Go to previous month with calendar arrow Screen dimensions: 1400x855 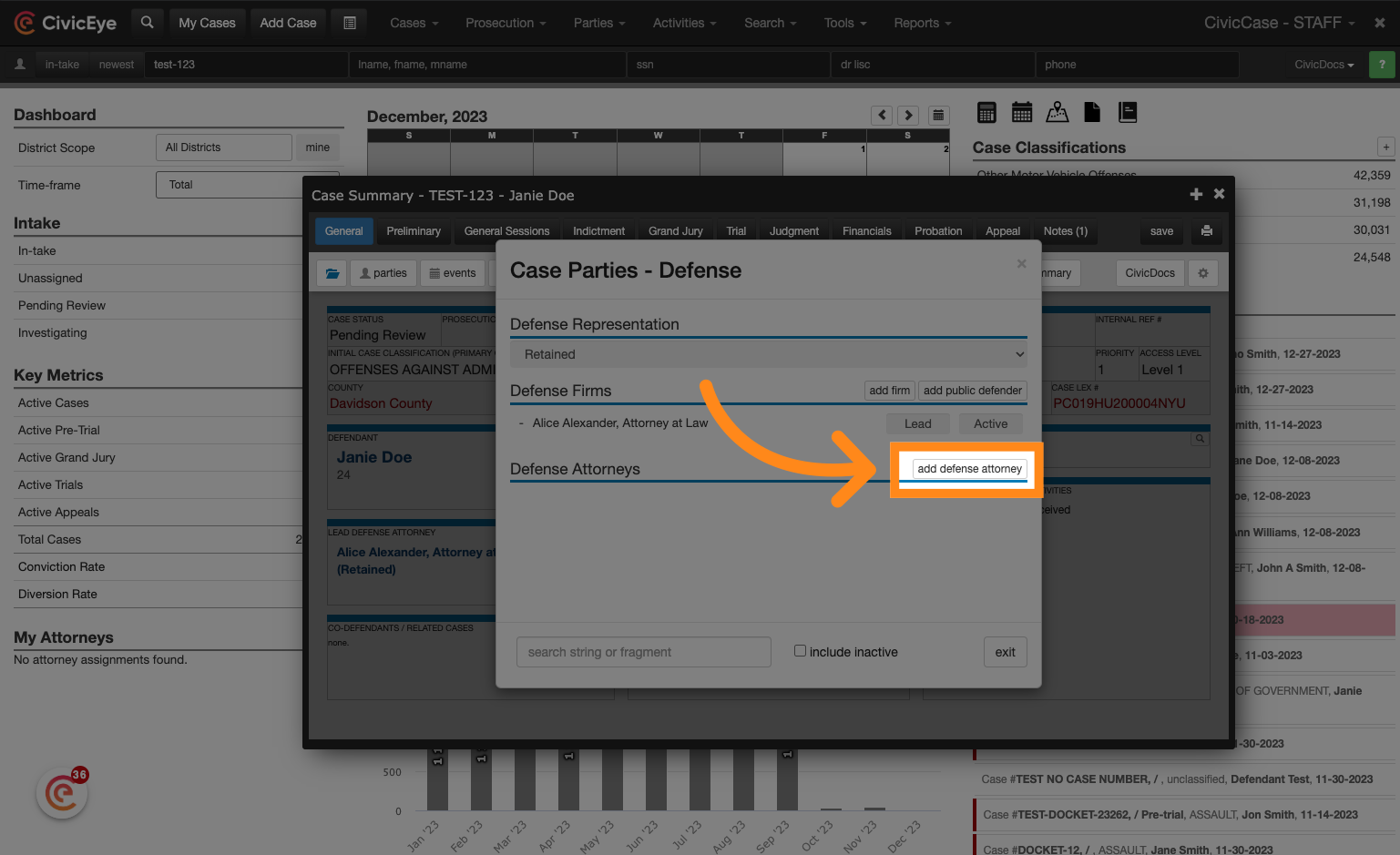coord(881,116)
